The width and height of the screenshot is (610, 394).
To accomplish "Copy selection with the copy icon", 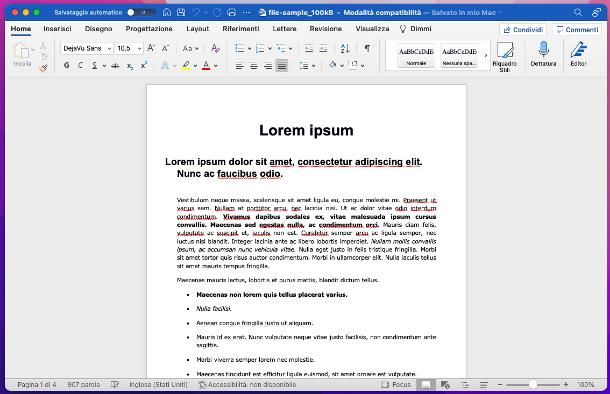I will (44, 57).
